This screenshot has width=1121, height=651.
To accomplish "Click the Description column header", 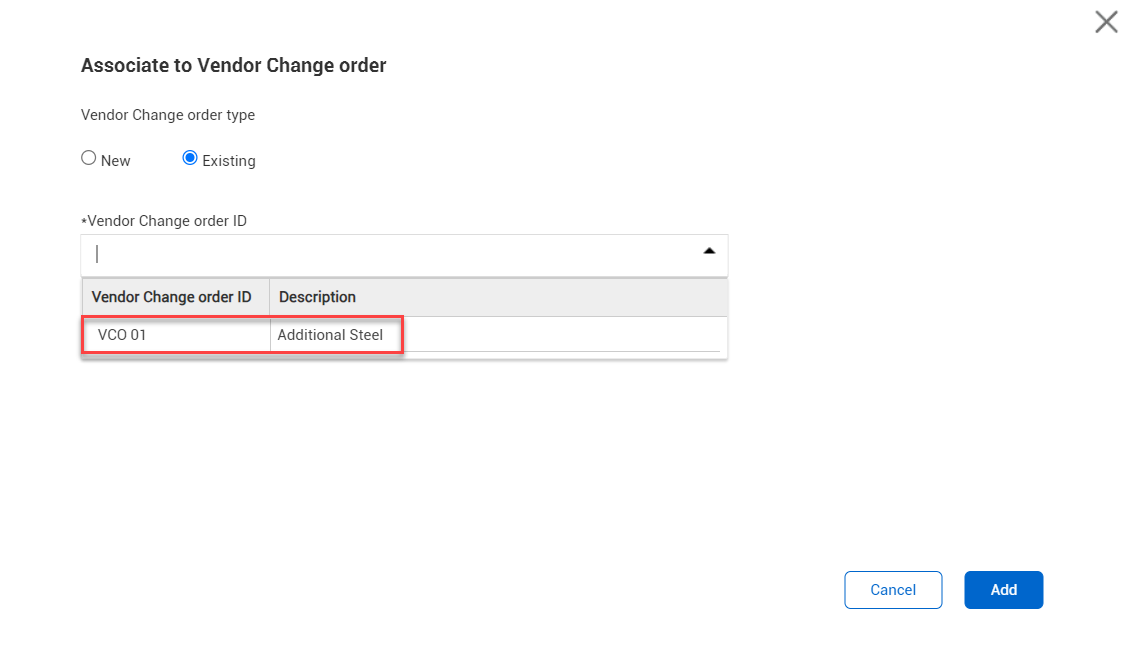I will click(x=317, y=297).
